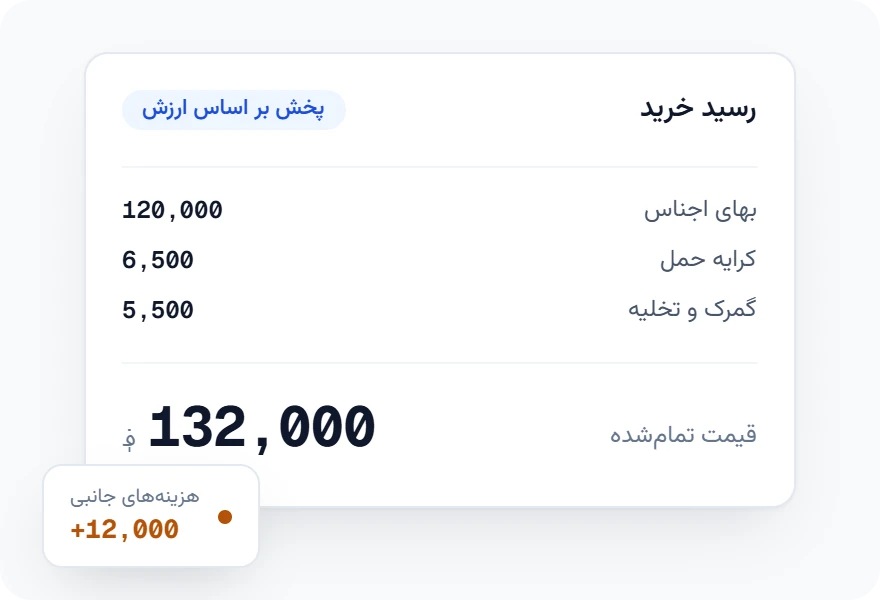Click the بهای اجناس row label
This screenshot has width=880, height=600.
700,210
